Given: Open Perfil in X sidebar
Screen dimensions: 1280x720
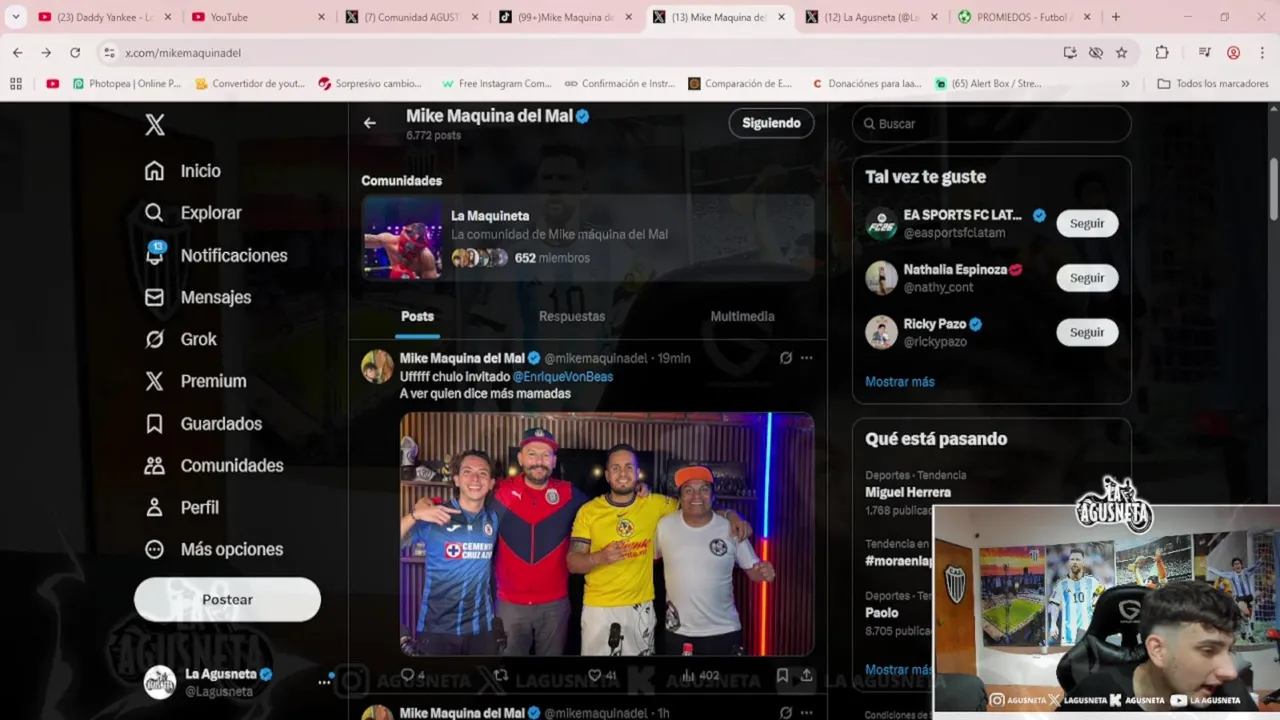Looking at the screenshot, I should [x=181, y=507].
